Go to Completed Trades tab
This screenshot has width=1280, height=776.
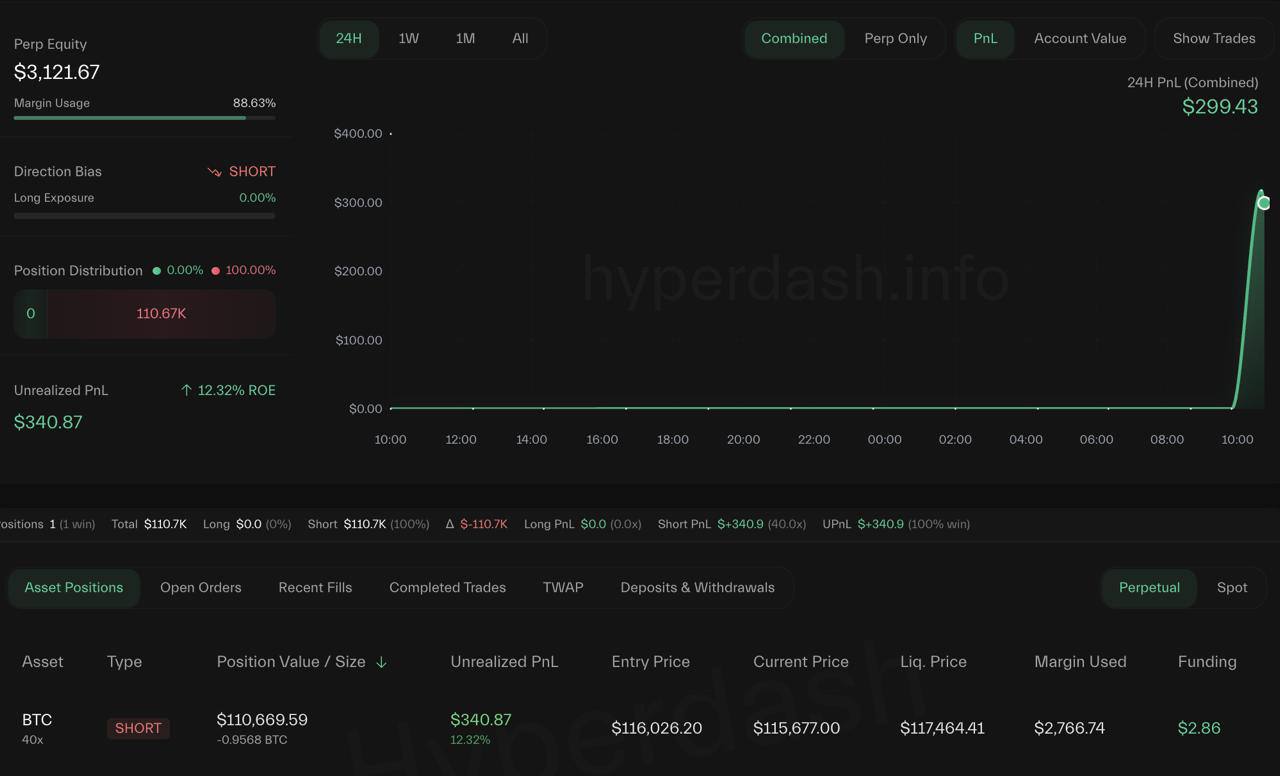point(447,587)
